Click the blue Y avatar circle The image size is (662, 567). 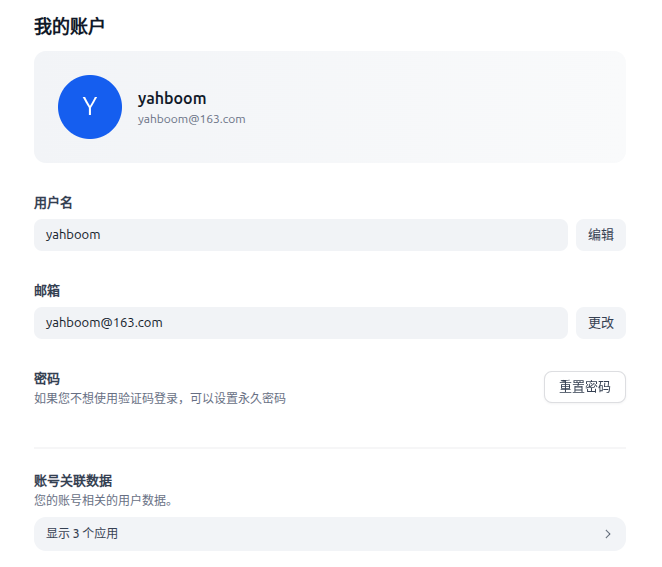(x=90, y=107)
